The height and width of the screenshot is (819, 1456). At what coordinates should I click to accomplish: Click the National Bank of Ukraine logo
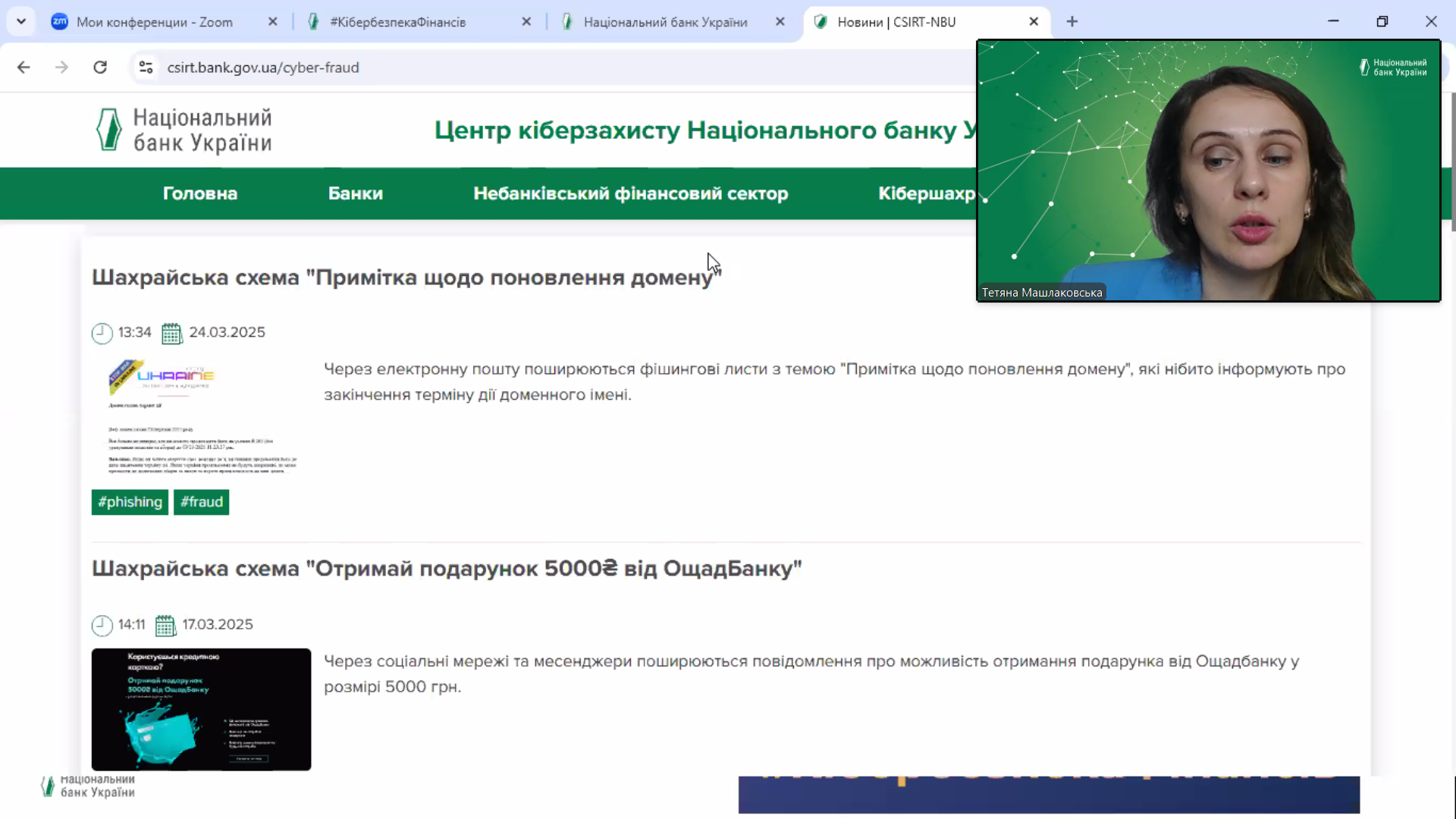coord(184,130)
